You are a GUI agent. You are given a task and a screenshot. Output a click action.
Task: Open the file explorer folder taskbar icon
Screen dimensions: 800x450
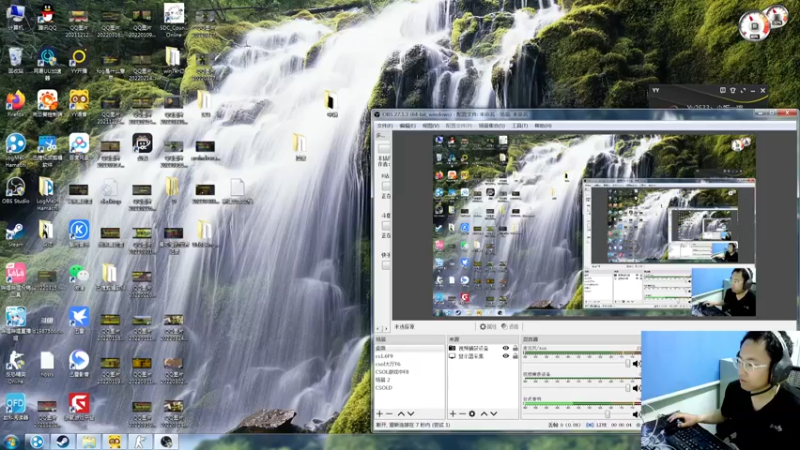coord(89,441)
